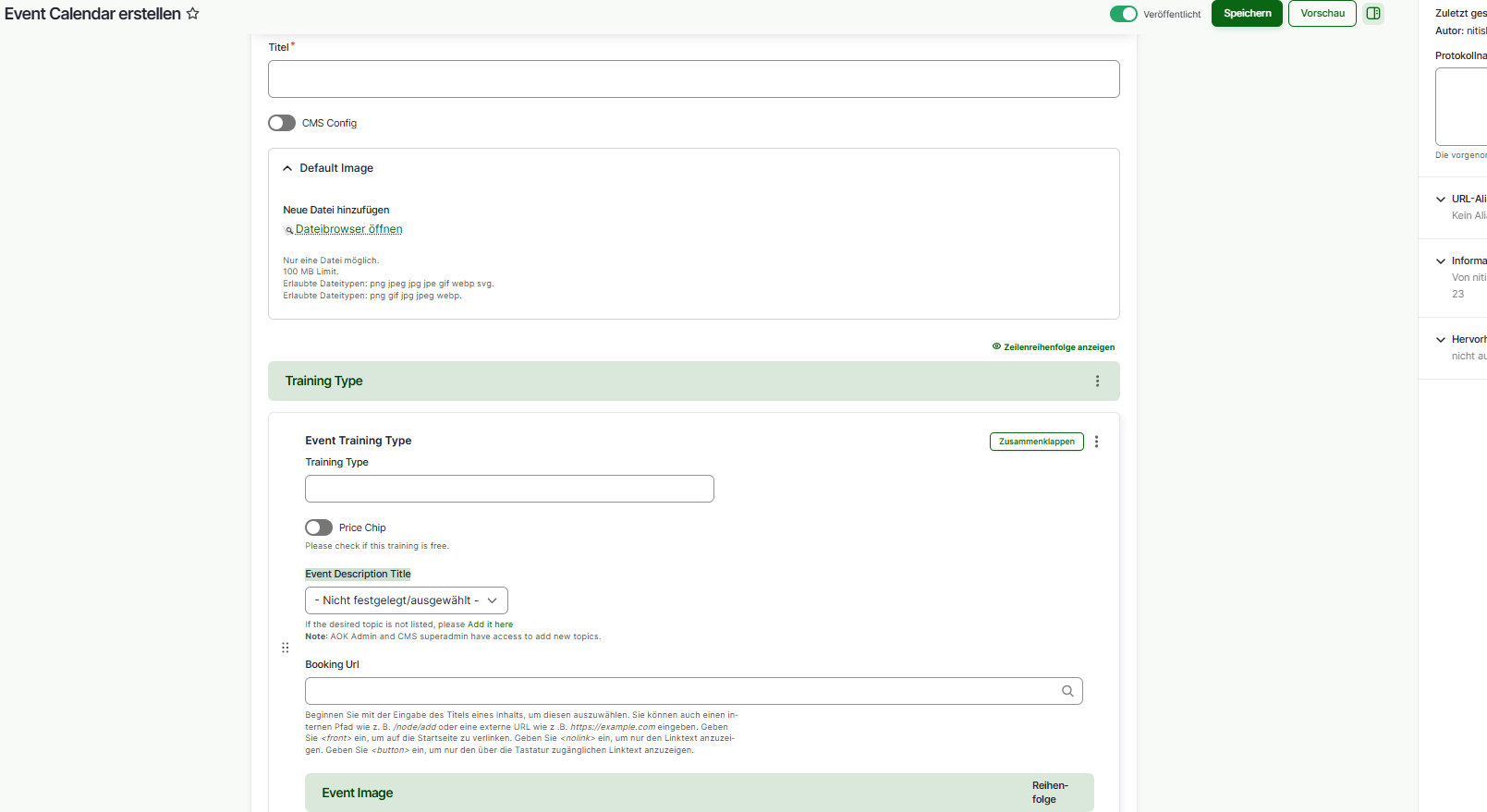Viewport: 1487px width, 812px height.
Task: Expand the URL-Alias sidebar section
Action: point(1441,200)
